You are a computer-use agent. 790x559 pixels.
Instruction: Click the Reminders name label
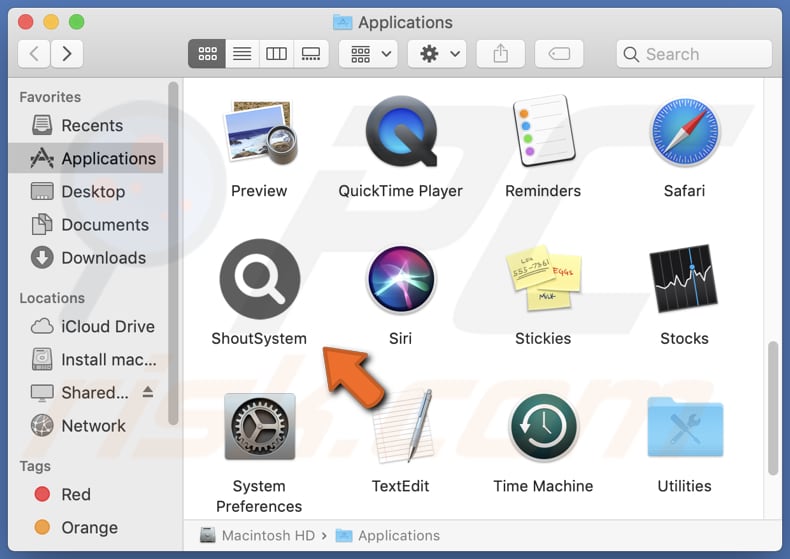click(543, 191)
